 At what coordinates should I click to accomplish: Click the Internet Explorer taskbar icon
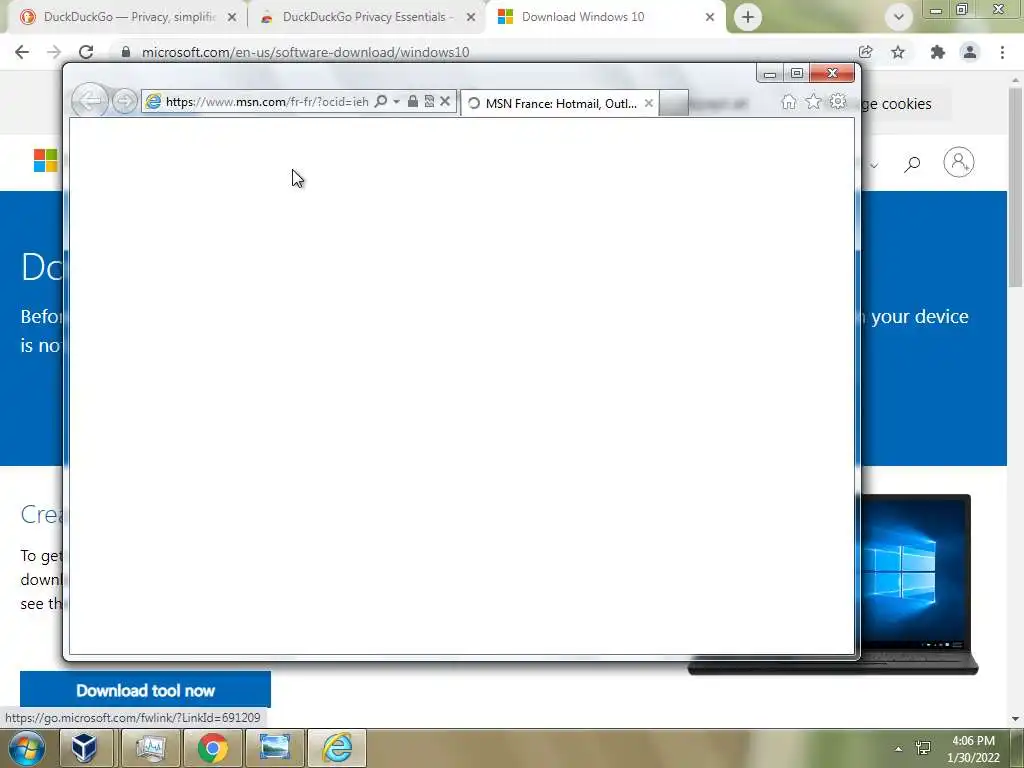[x=337, y=748]
